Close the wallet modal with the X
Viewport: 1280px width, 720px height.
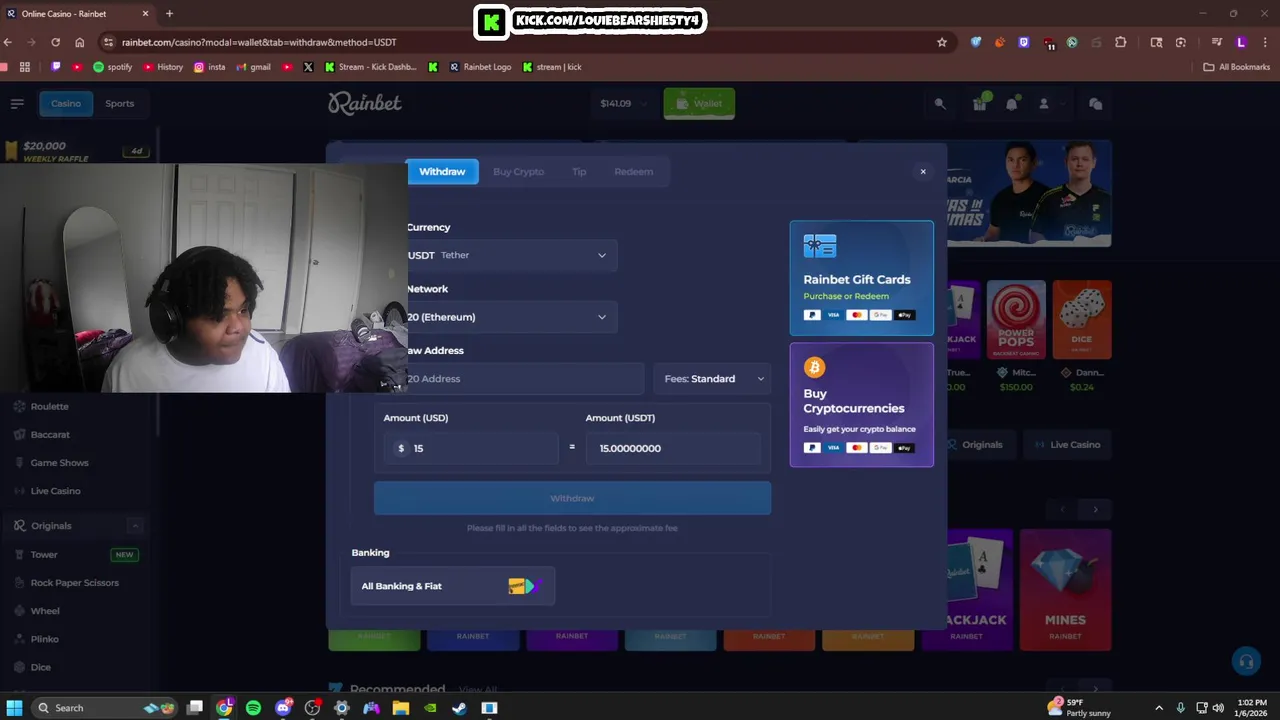coord(923,172)
